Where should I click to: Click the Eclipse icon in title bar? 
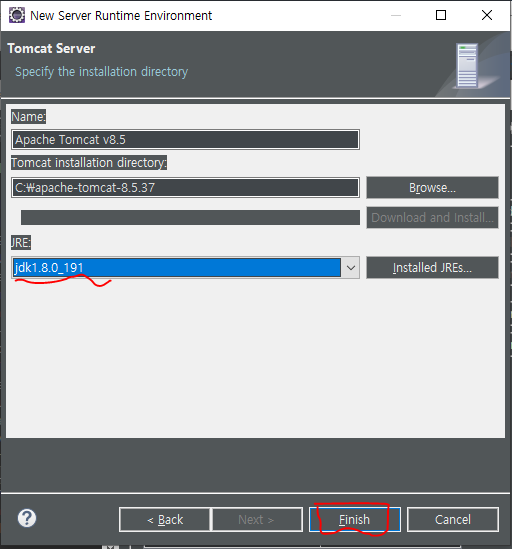pos(16,15)
